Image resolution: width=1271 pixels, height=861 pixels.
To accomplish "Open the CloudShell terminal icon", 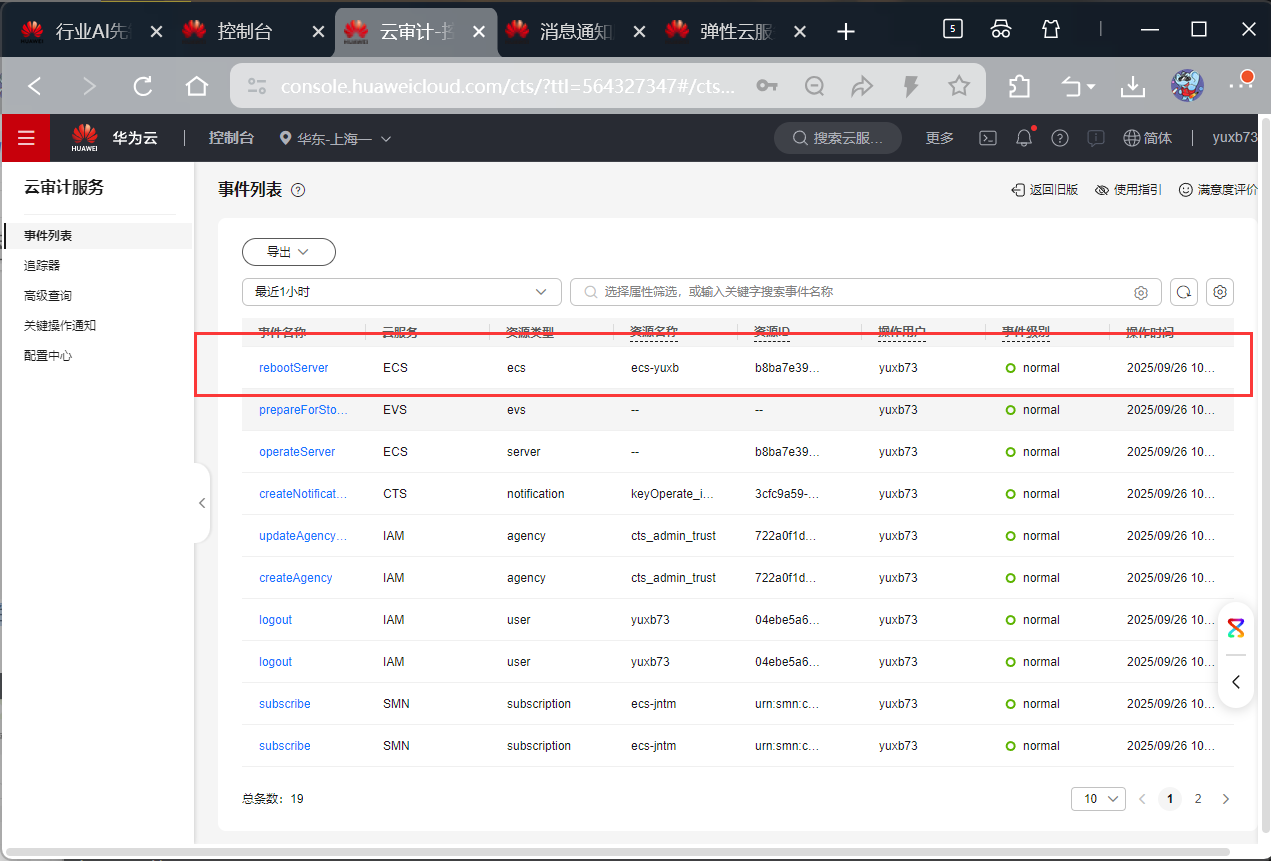I will click(x=987, y=138).
